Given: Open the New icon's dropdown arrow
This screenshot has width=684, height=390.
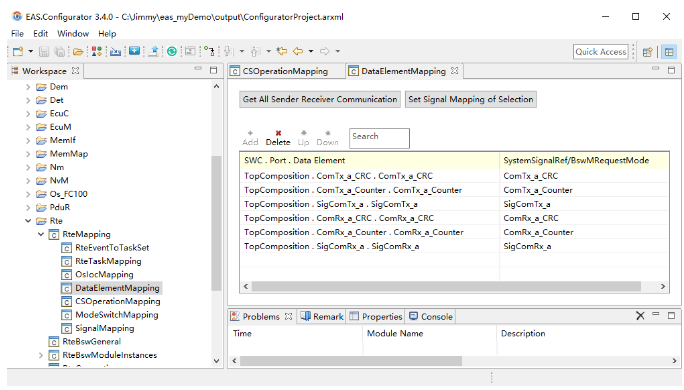Looking at the screenshot, I should [x=31, y=51].
